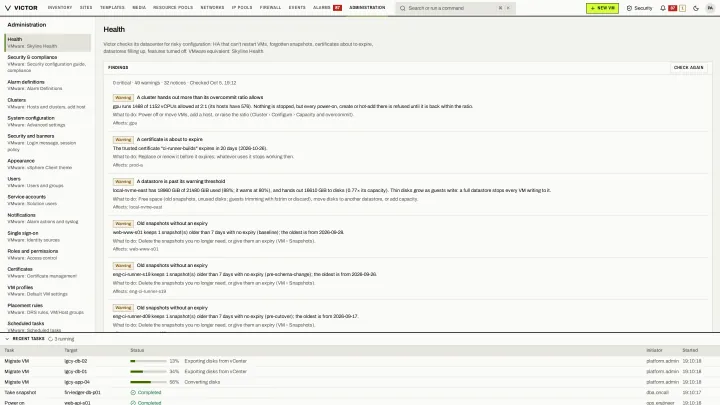Image resolution: width=720 pixels, height=405 pixels.
Task: Click the Security shield icon in top bar
Action: (x=630, y=8)
